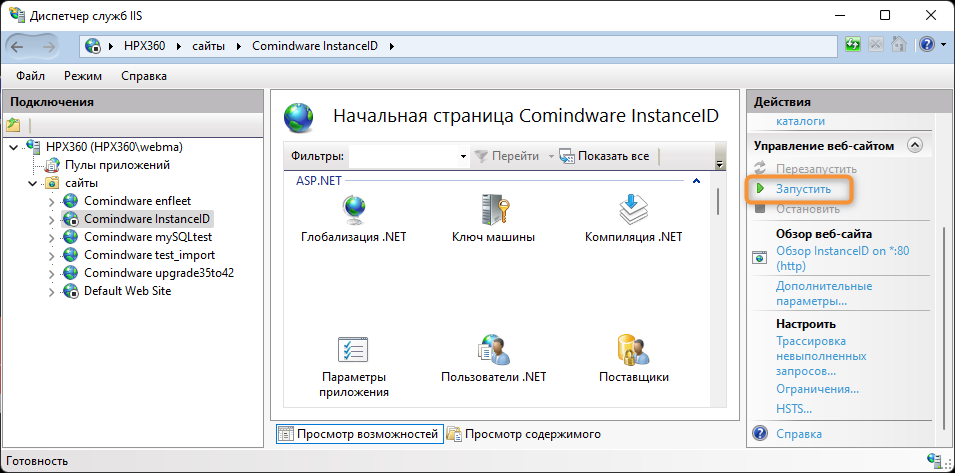Open Дополнительные параметры link
Screen dimensions: 955x473
[x=824, y=293]
